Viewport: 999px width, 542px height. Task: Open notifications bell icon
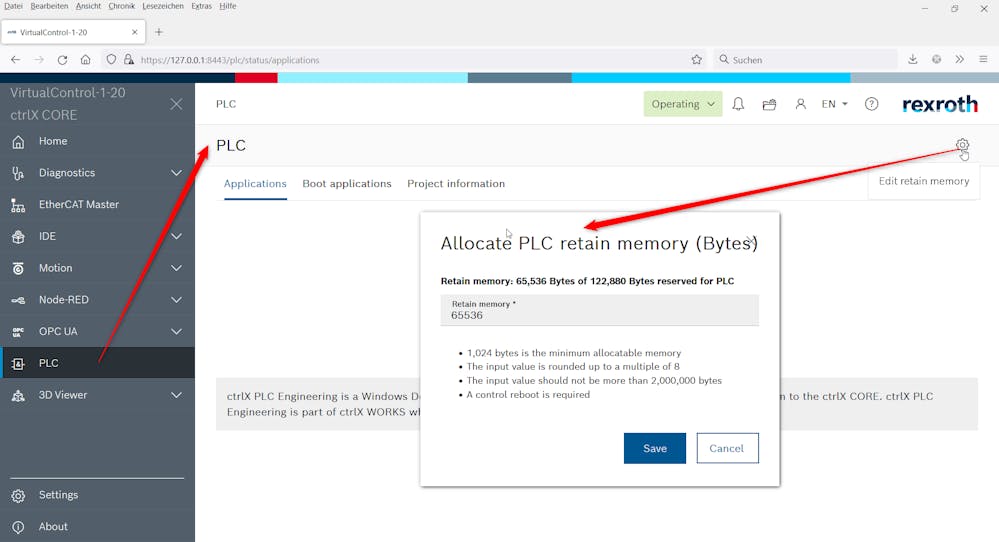pyautogui.click(x=738, y=104)
